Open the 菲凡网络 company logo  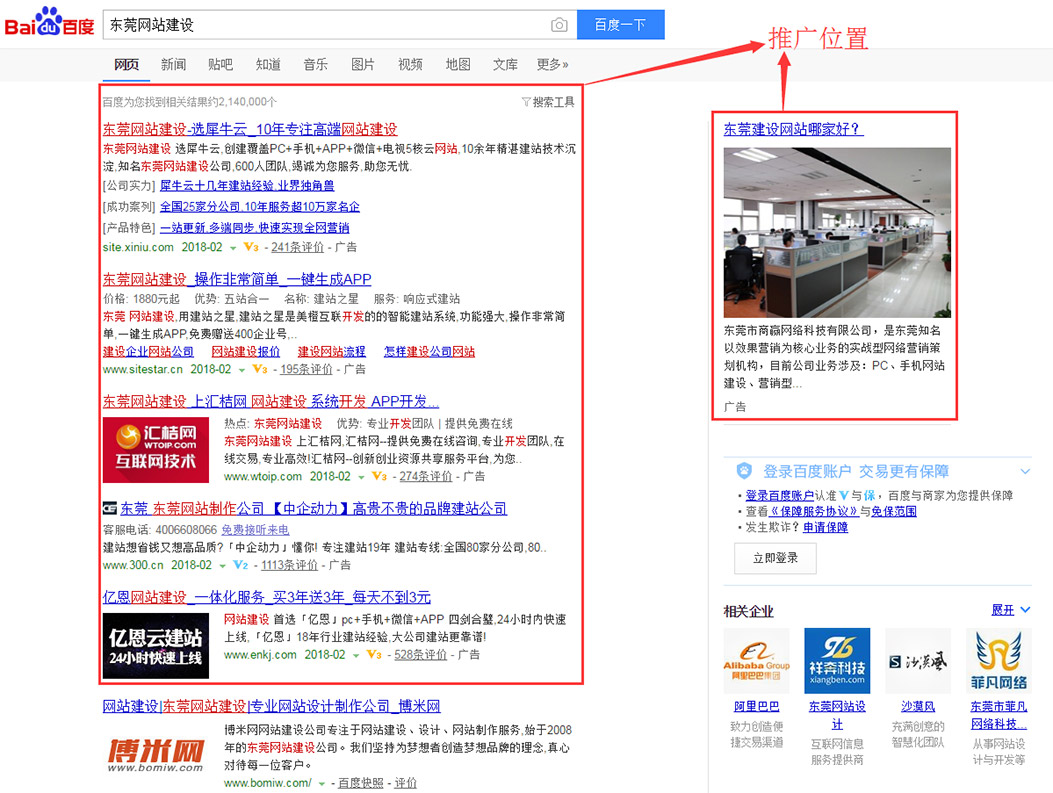998,661
